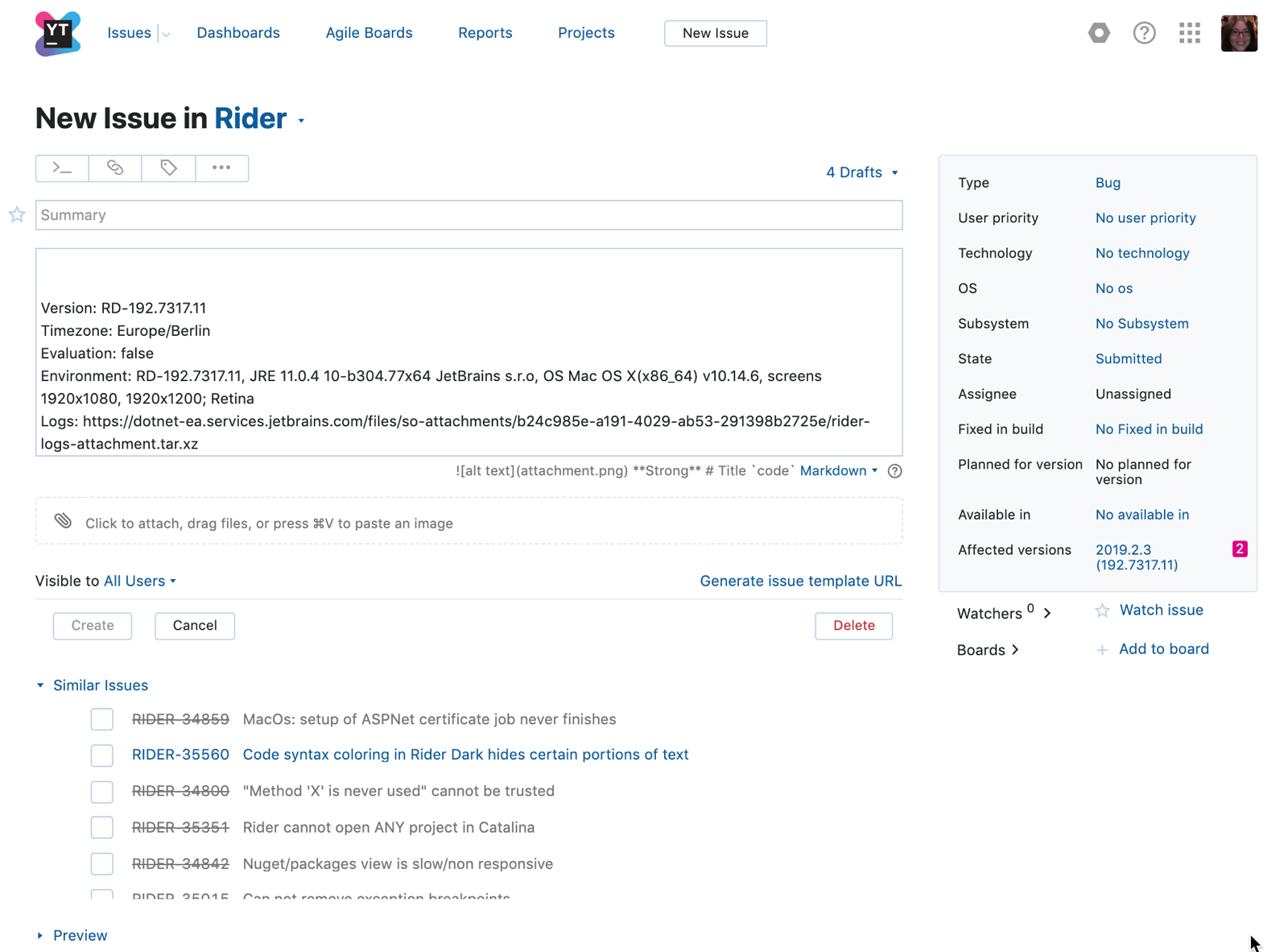This screenshot has width=1288, height=952.
Task: Set the No available in field
Action: [1141, 515]
